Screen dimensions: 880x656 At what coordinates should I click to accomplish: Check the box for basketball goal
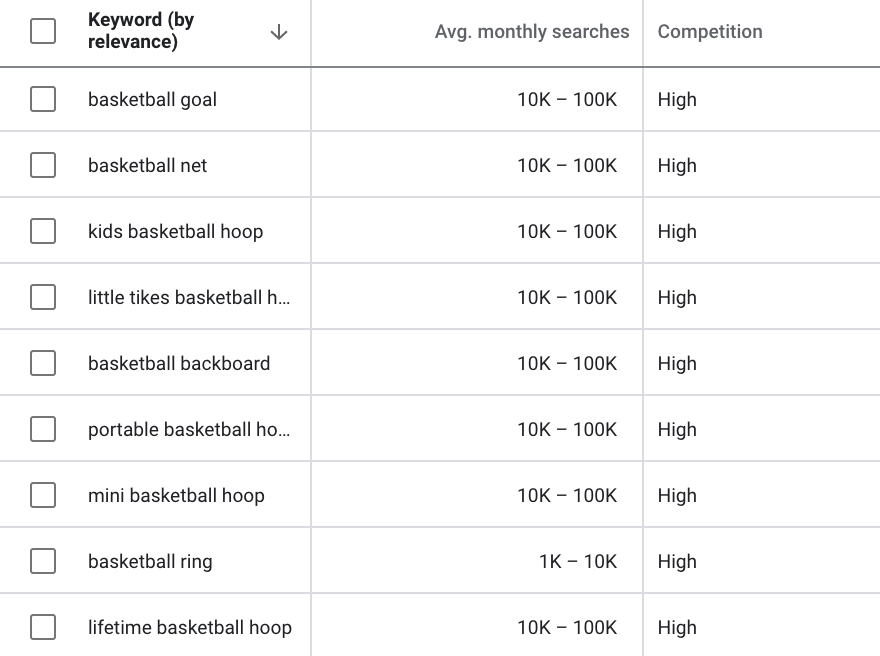point(43,99)
